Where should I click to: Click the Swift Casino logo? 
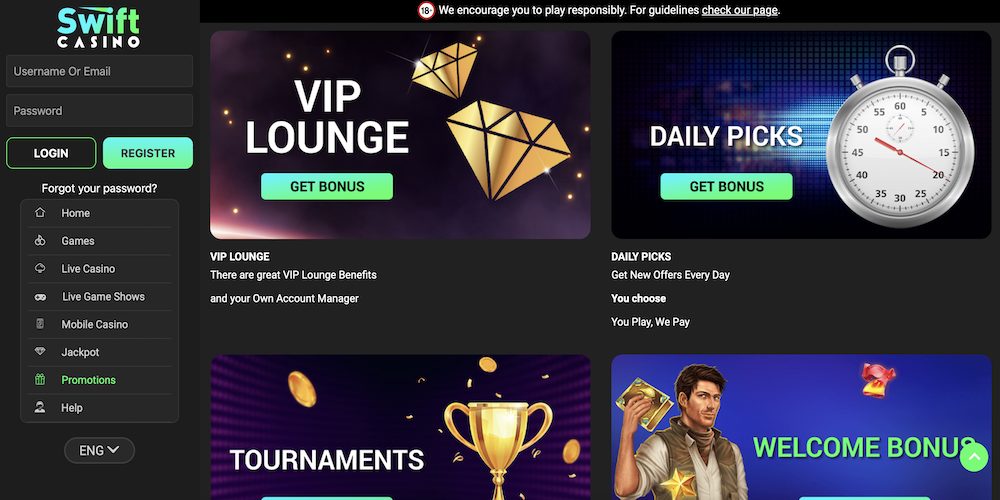click(99, 27)
